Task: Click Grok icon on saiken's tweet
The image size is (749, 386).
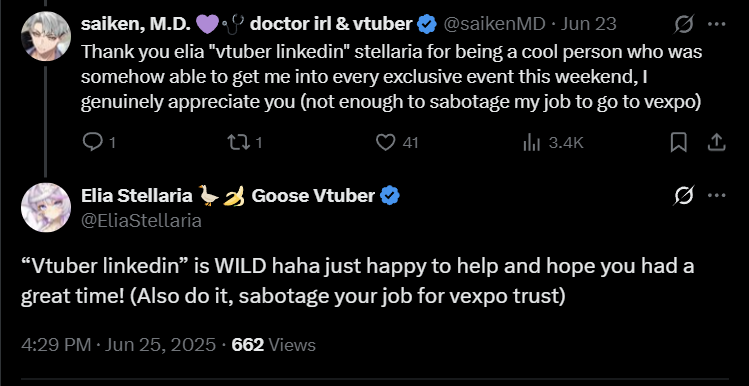Action: 684,24
